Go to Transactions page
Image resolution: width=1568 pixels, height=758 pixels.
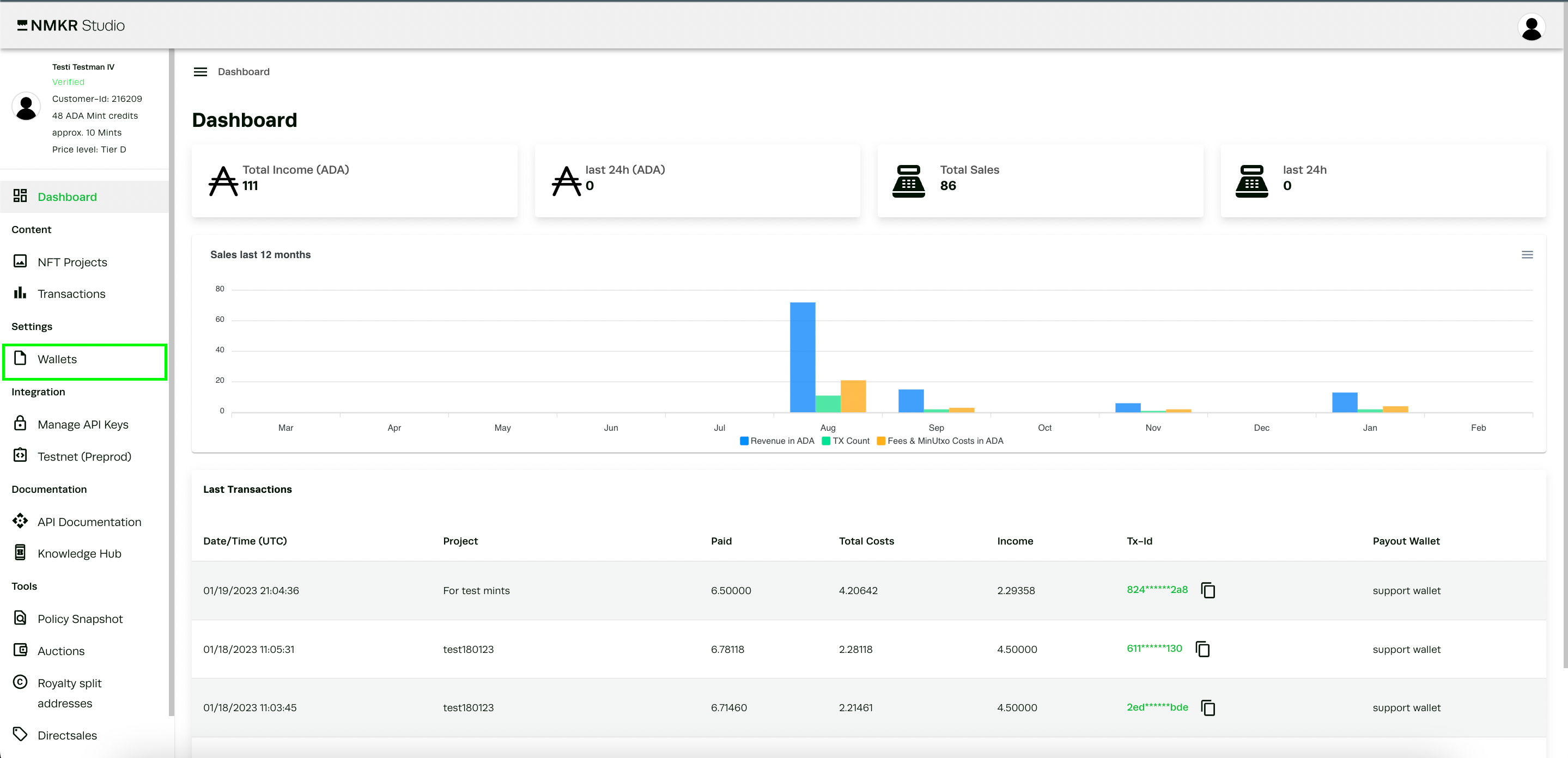tap(71, 294)
